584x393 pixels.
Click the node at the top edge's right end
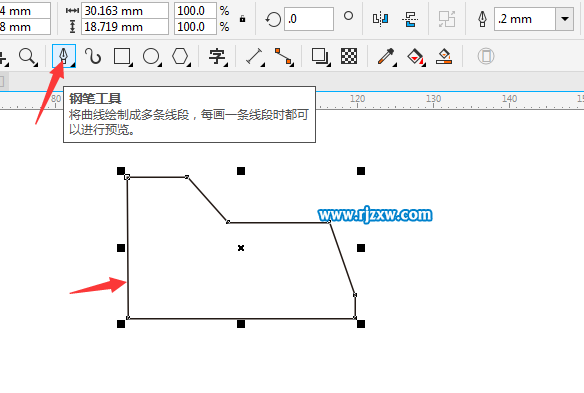point(187,177)
